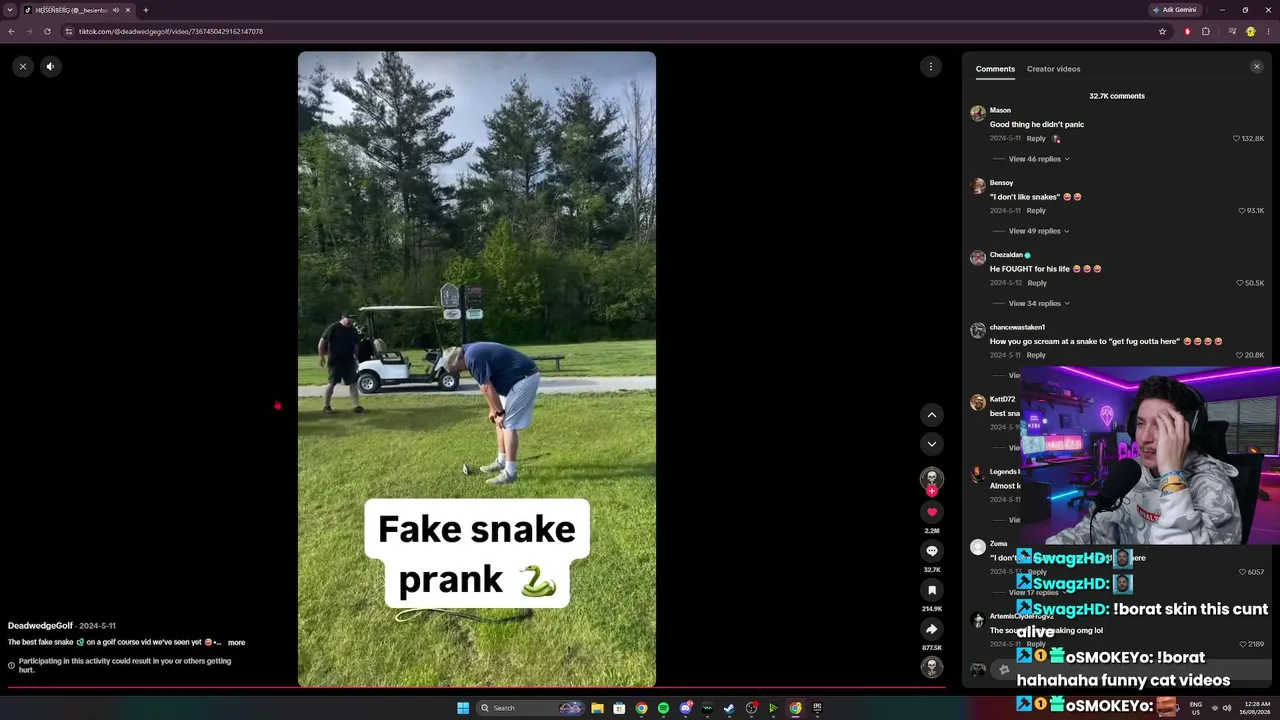
Task: Open the Windows Start menu
Action: click(x=463, y=708)
